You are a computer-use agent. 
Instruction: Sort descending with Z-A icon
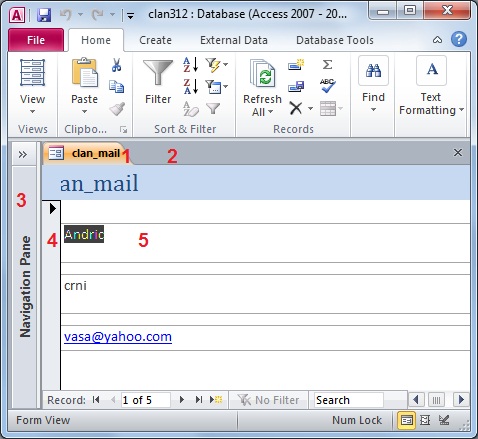click(191, 86)
